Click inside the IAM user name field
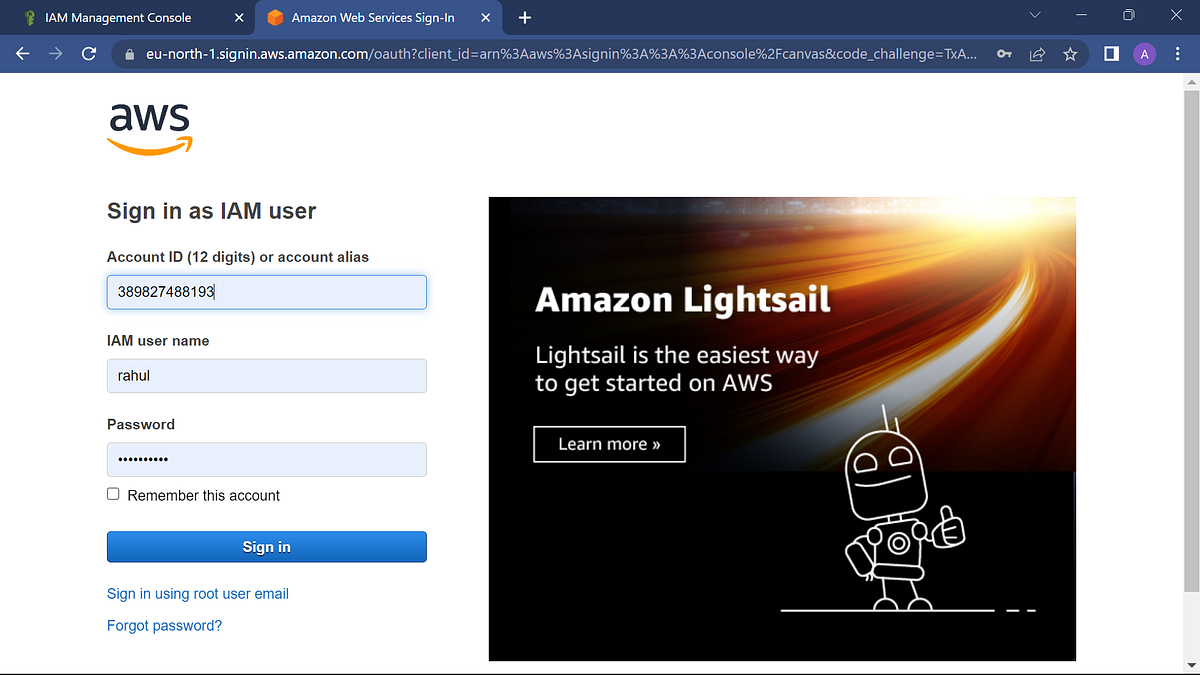This screenshot has width=1200, height=675. [x=266, y=375]
